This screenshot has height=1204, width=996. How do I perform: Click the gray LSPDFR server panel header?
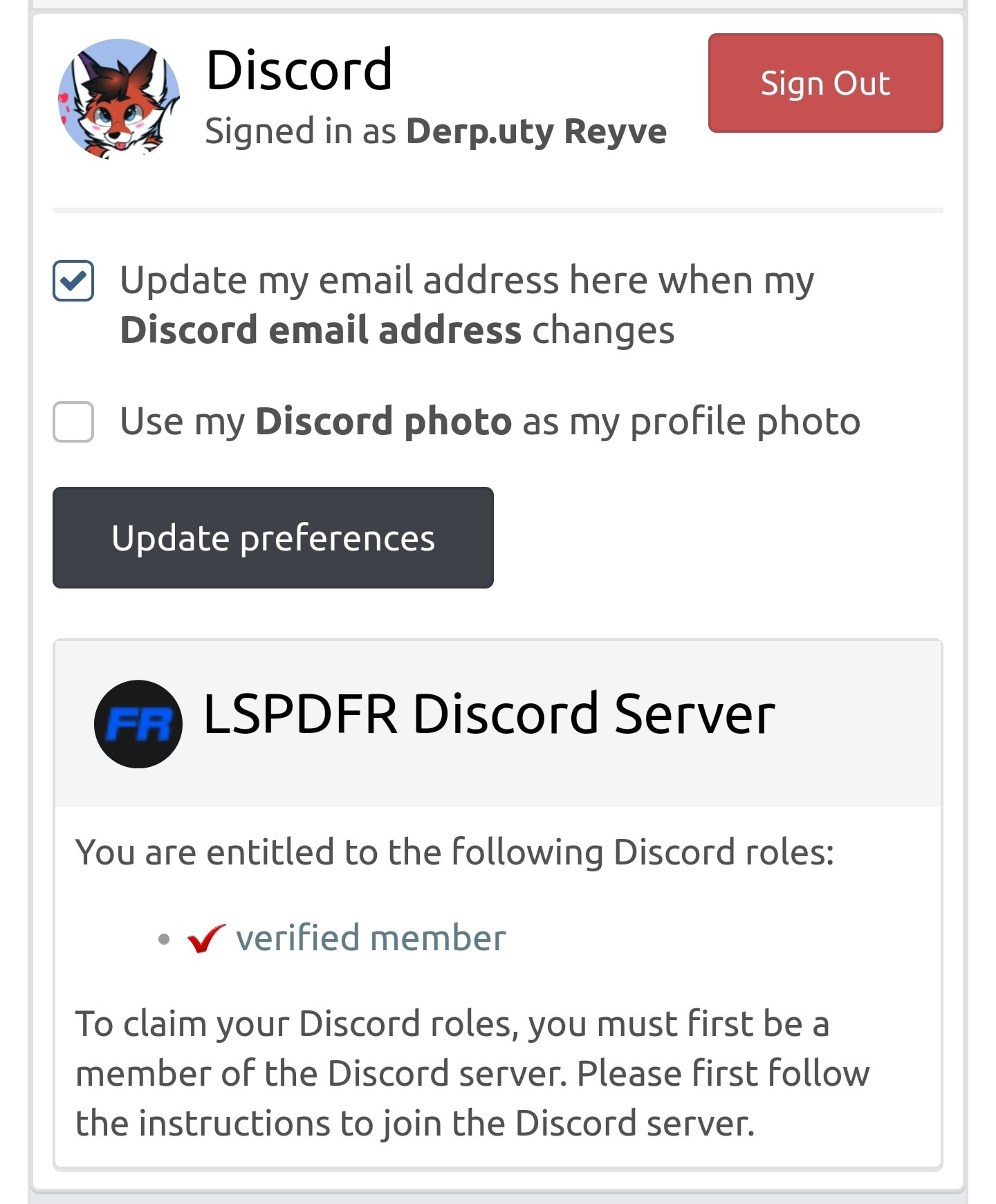click(x=858, y=761)
